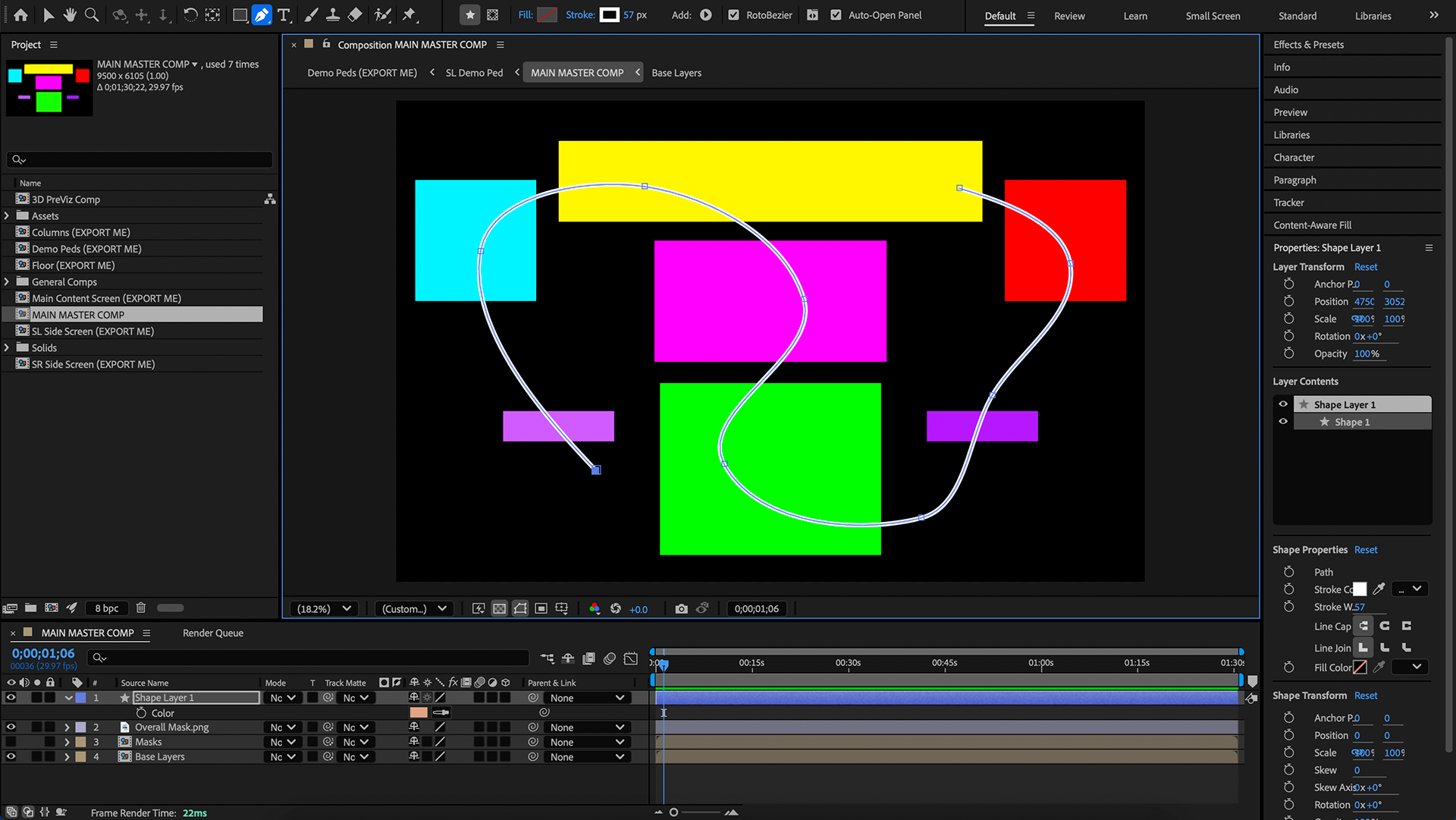This screenshot has height=820, width=1456.
Task: Toggle Opacity stopwatch in Layer Transform
Action: (x=1288, y=353)
